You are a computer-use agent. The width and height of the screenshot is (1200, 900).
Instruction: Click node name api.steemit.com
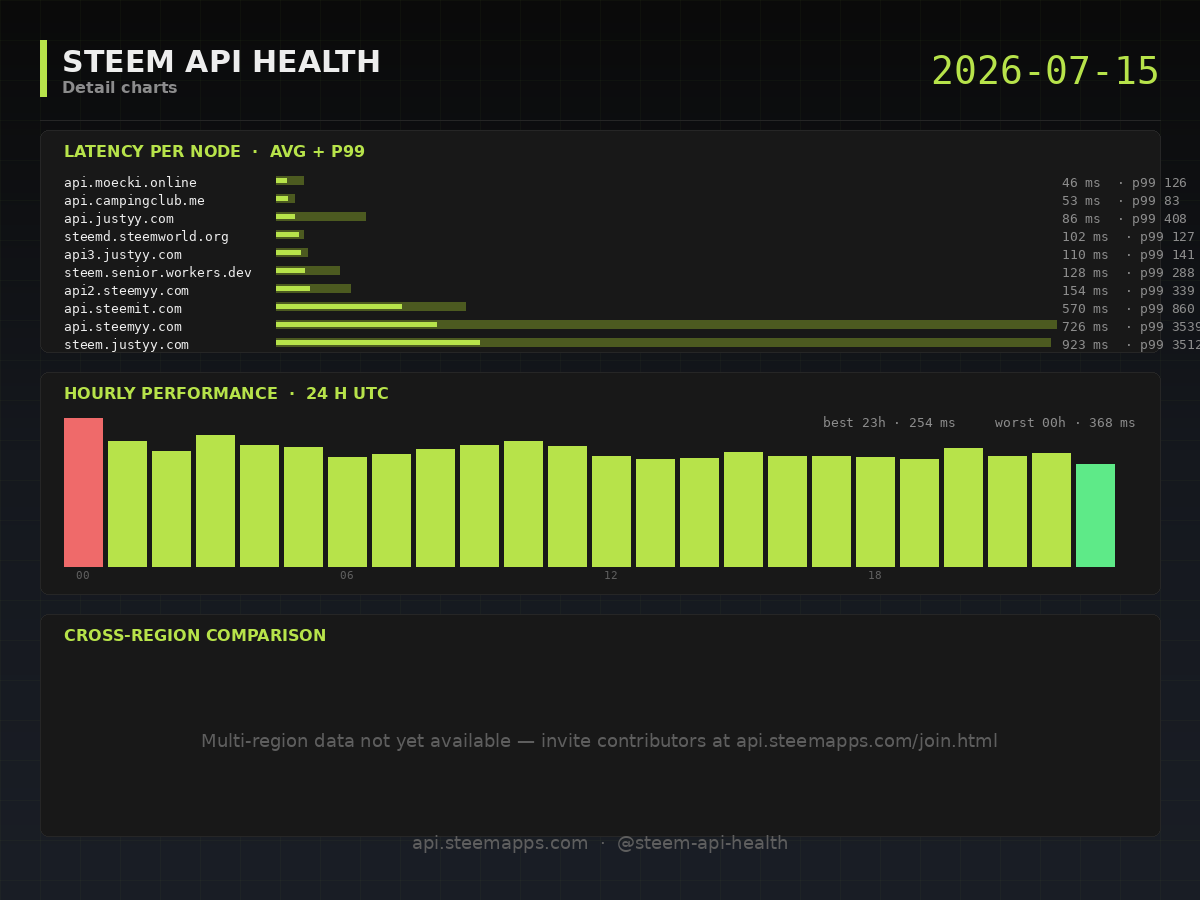point(123,309)
